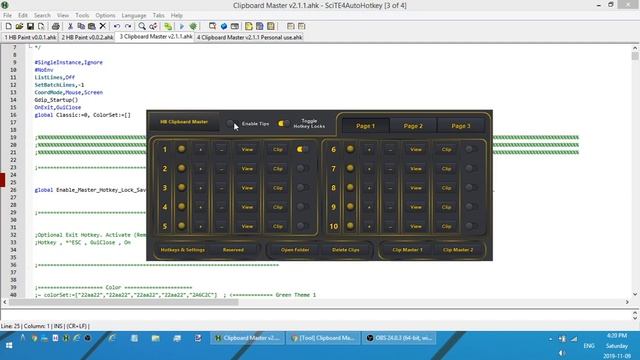
Task: Switch to Page 2 tab
Action: (x=413, y=126)
